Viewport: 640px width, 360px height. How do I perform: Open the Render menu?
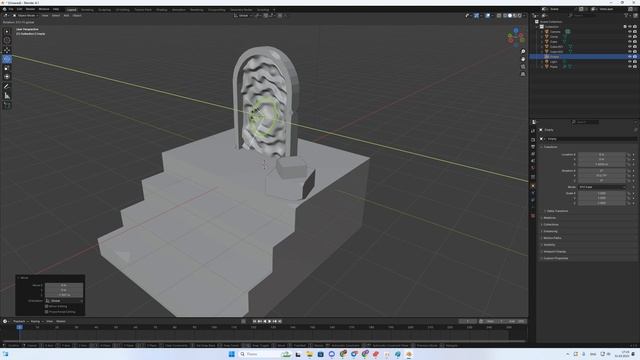pos(30,9)
